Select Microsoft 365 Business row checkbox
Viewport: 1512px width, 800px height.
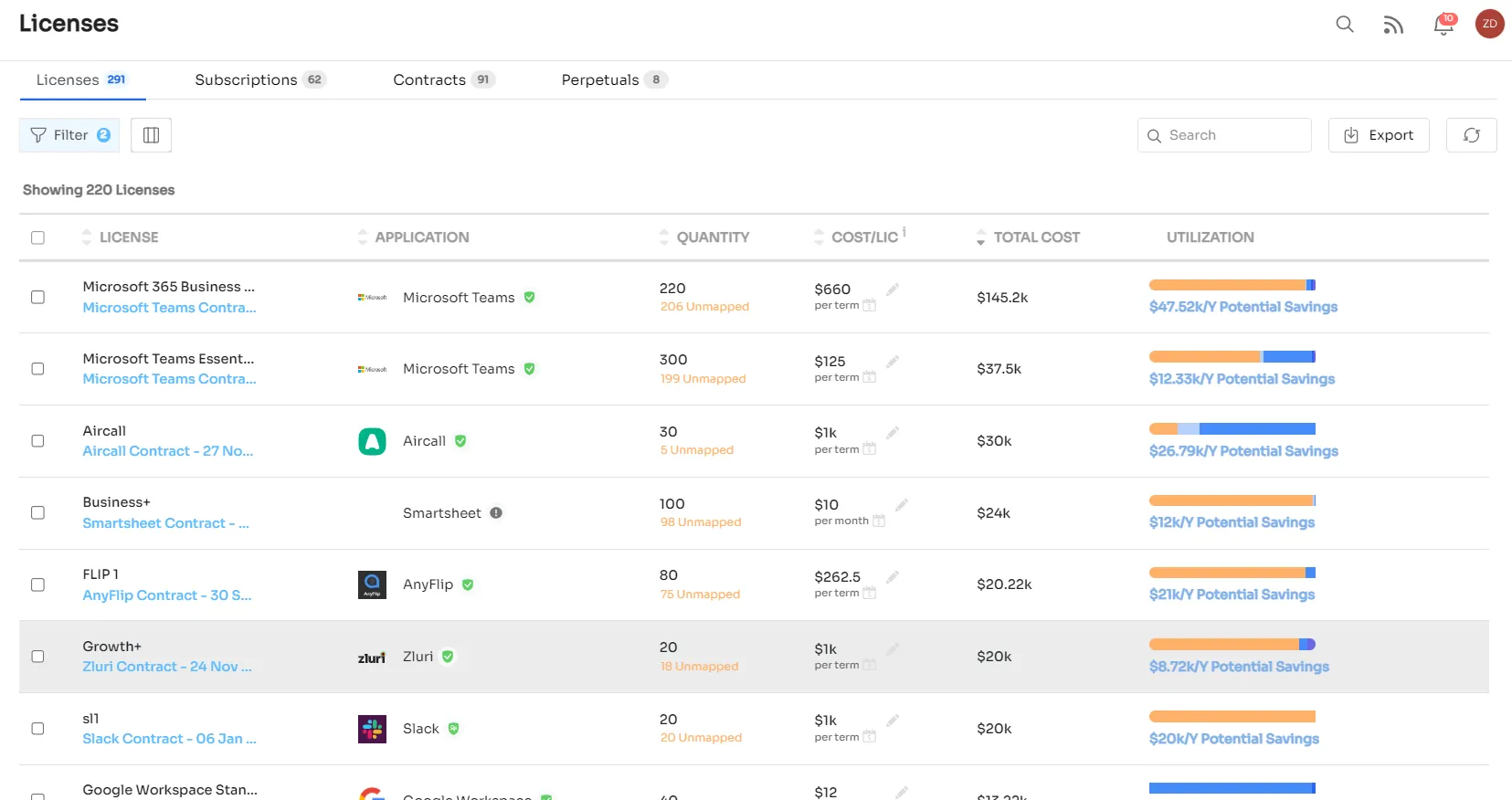(x=37, y=298)
